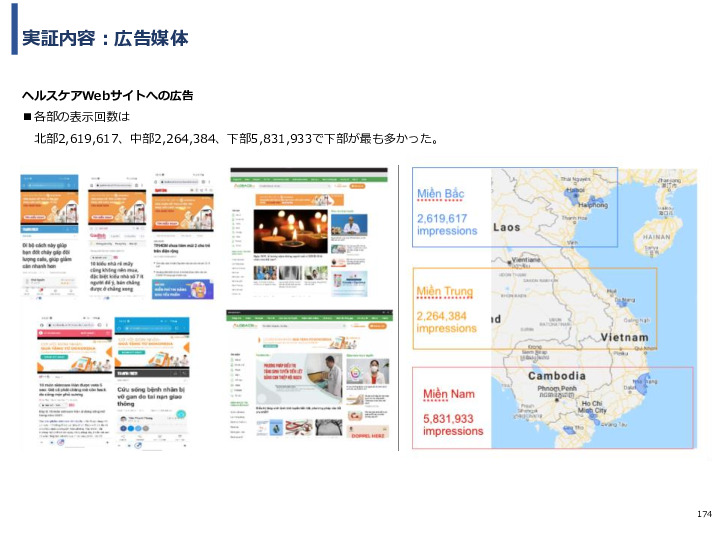Click the Haiphong label on the map
720x540 pixels.
tap(592, 205)
